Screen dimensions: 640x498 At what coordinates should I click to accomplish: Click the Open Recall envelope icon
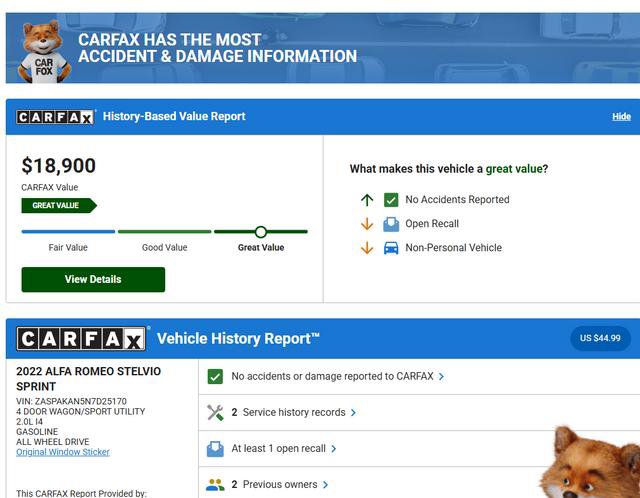click(x=391, y=224)
